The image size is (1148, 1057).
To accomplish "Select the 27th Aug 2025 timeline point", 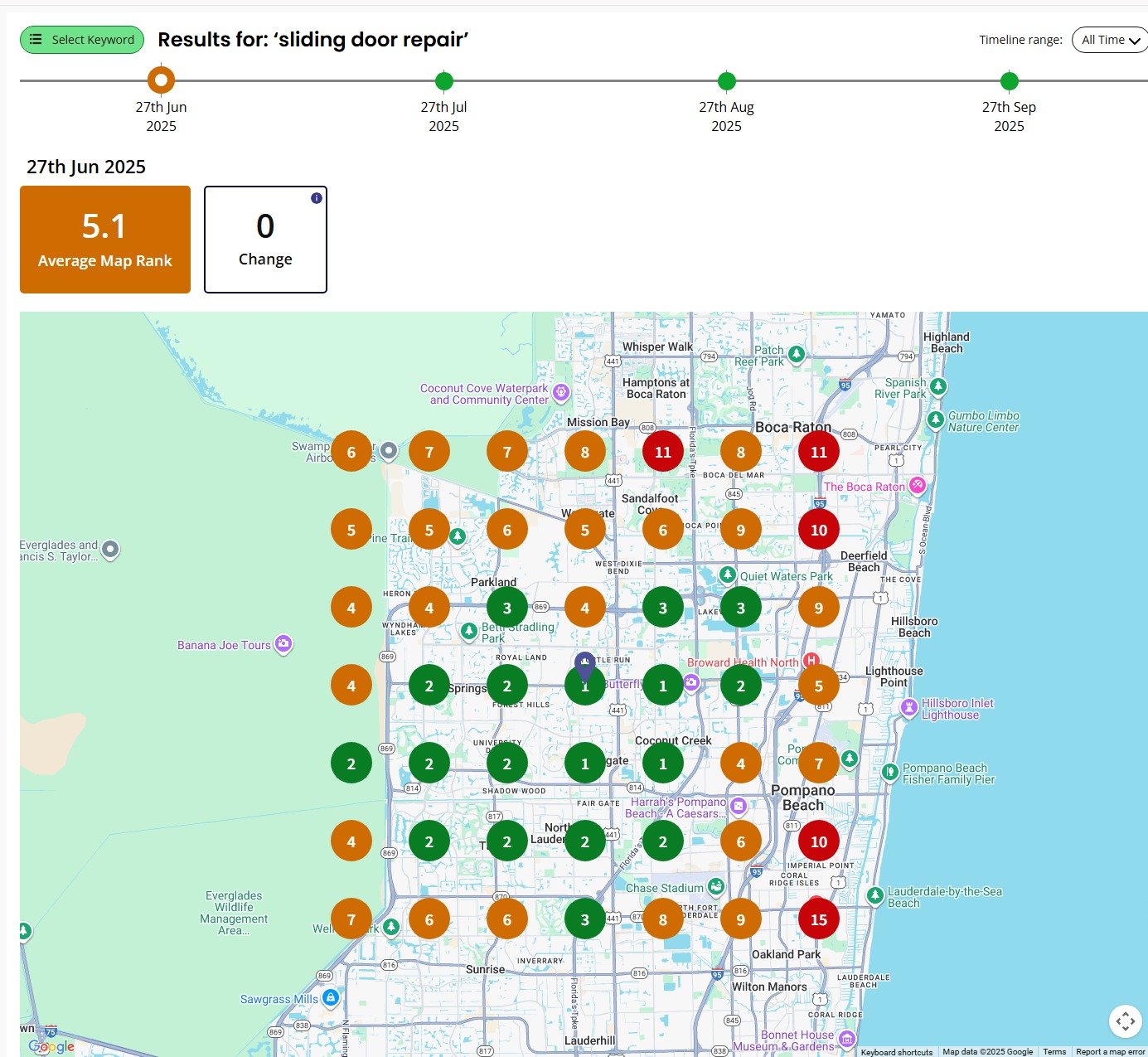I will point(727,80).
